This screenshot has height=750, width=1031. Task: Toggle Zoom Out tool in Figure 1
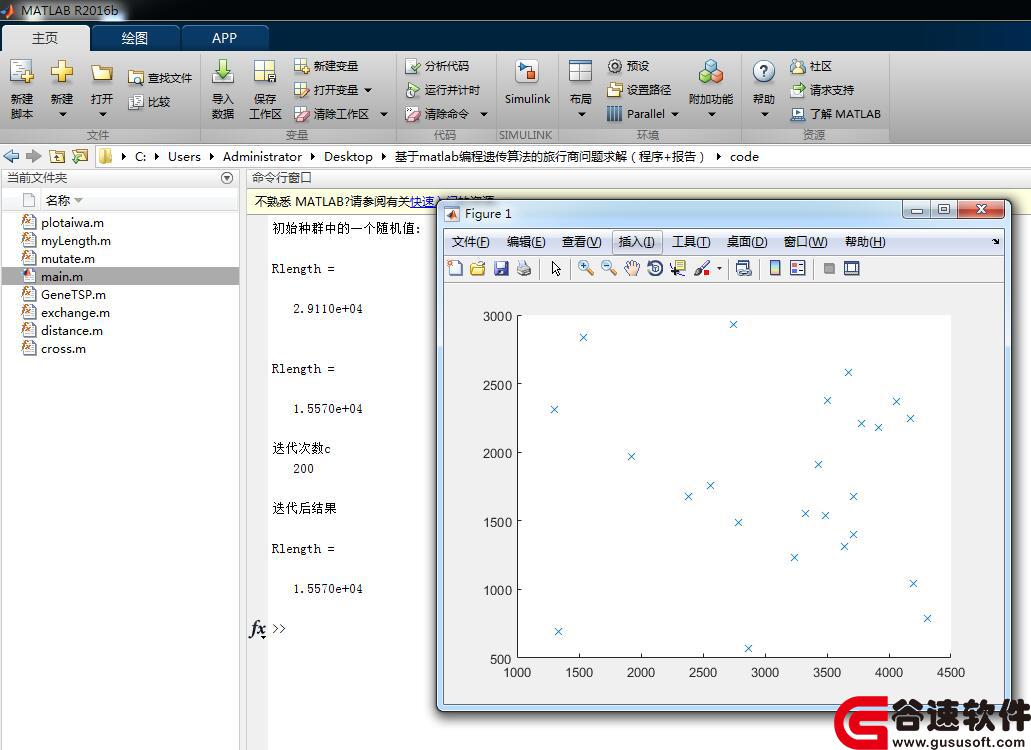coord(609,268)
